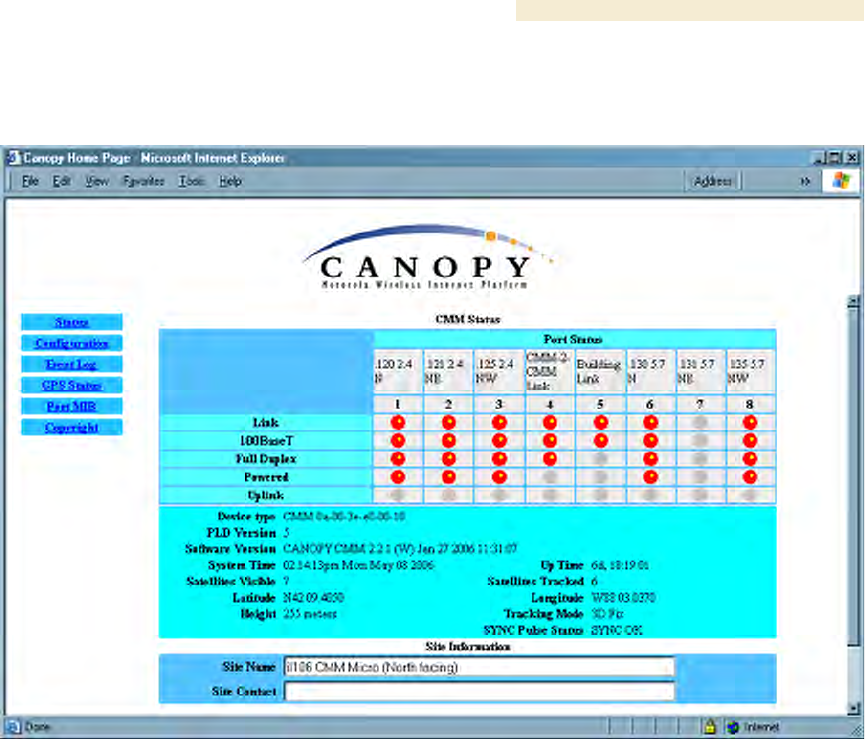865x739 pixels.
Task: Click the 100BaseT indicator for port 5
Action: (x=600, y=441)
